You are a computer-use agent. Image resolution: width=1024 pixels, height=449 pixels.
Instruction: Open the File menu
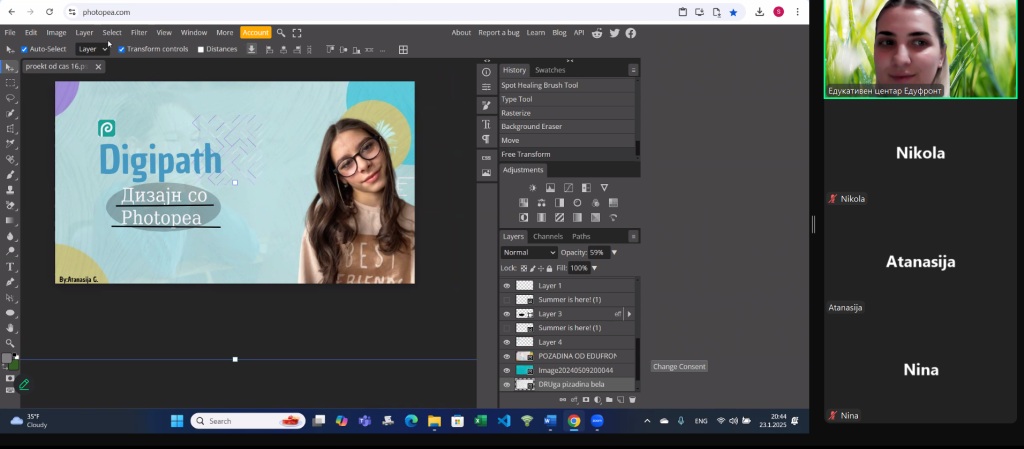(x=10, y=33)
